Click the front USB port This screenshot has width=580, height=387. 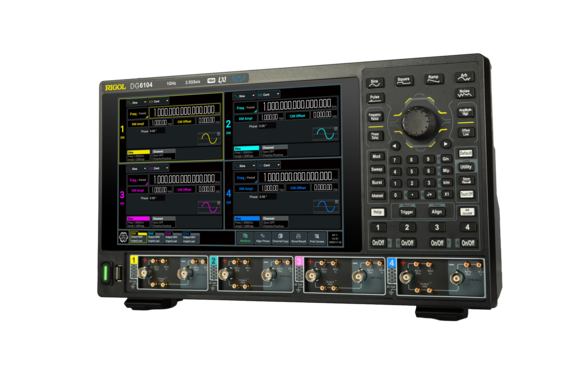tap(119, 273)
